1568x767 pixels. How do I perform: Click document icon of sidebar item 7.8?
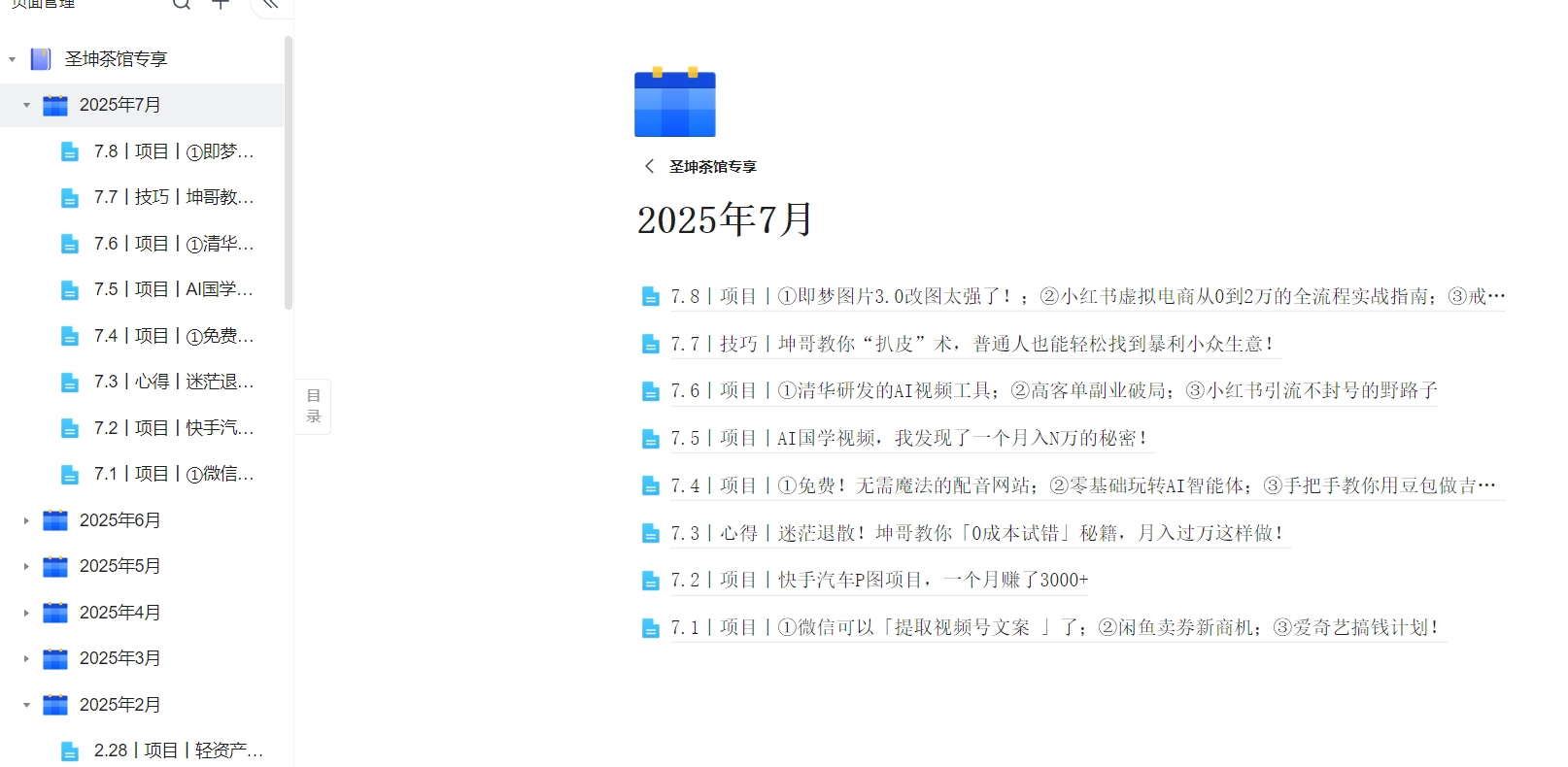[x=70, y=151]
